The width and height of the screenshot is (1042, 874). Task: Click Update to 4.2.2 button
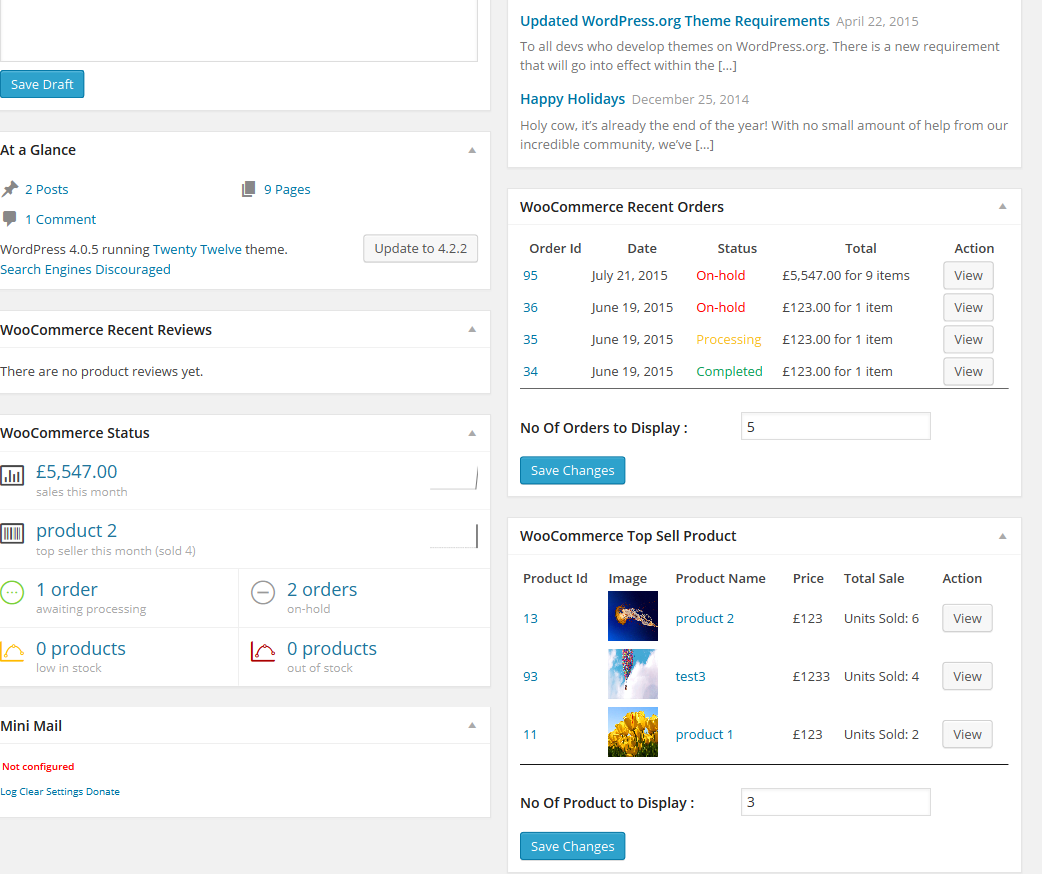pyautogui.click(x=420, y=249)
